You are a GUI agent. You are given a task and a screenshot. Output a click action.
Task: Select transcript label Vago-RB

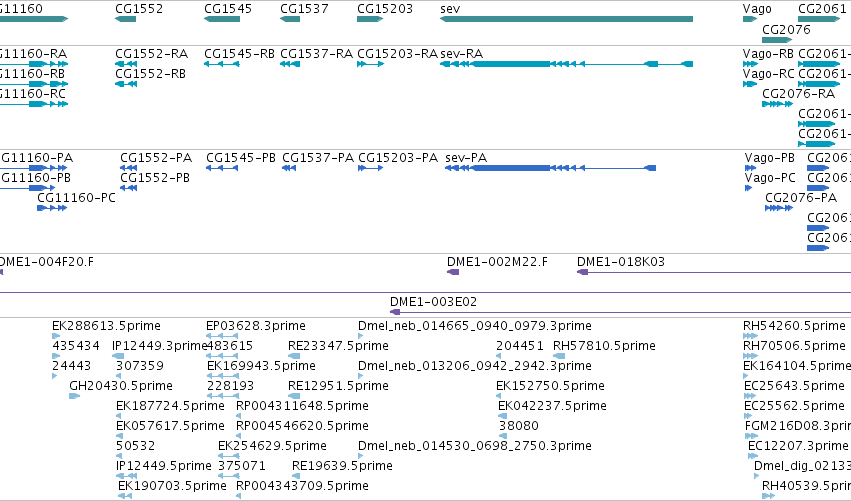point(768,54)
